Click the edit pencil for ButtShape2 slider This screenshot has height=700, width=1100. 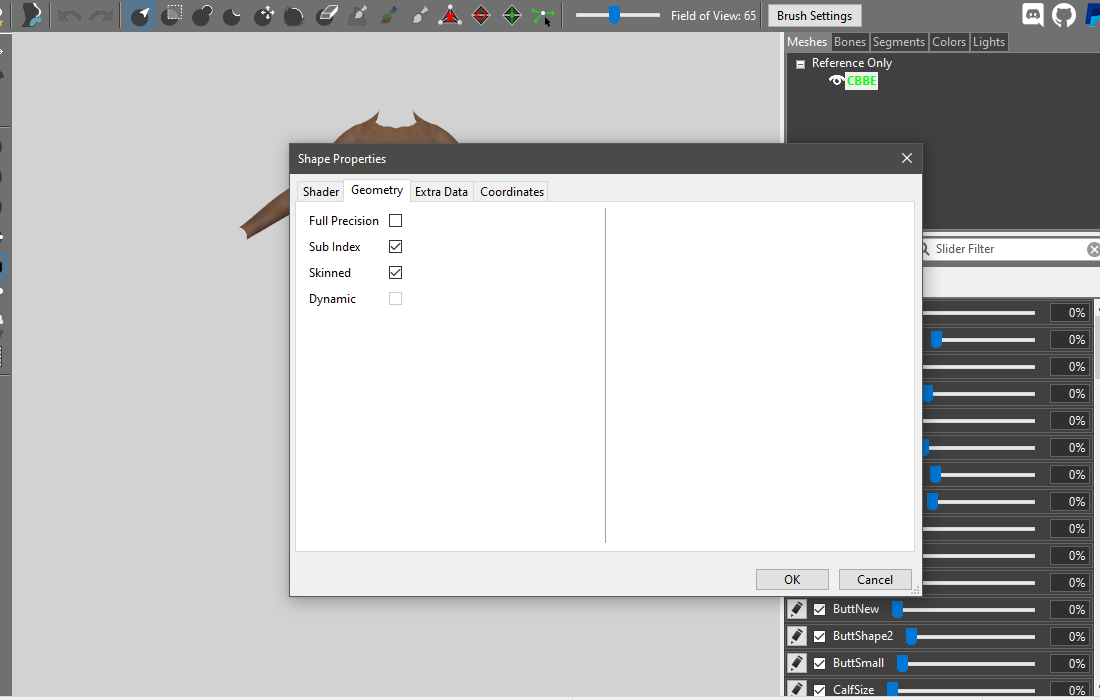coord(796,636)
